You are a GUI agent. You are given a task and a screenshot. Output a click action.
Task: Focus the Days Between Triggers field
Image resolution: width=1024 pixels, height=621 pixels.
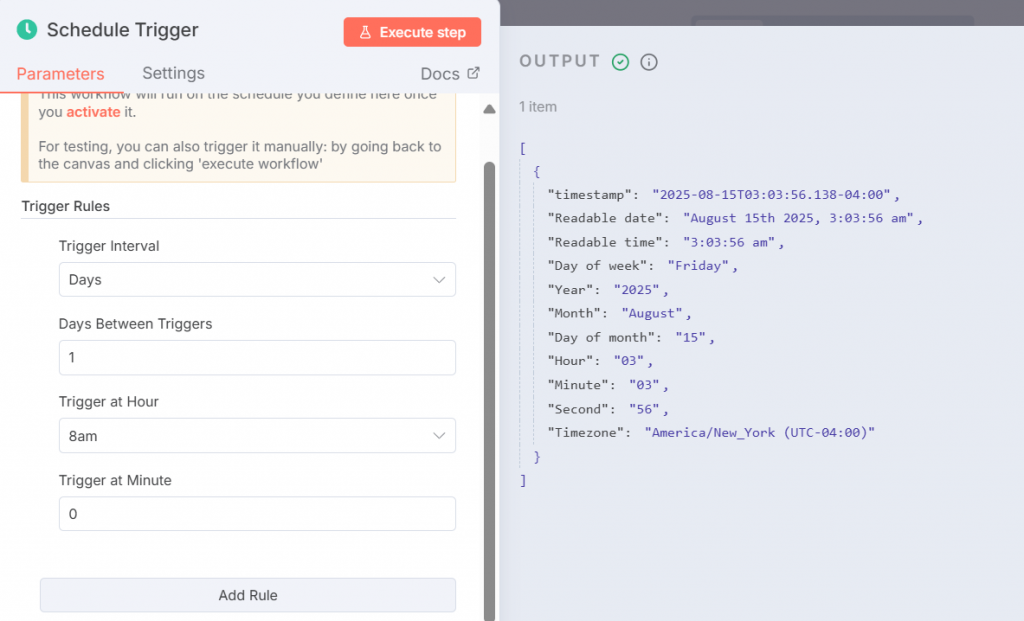[257, 358]
